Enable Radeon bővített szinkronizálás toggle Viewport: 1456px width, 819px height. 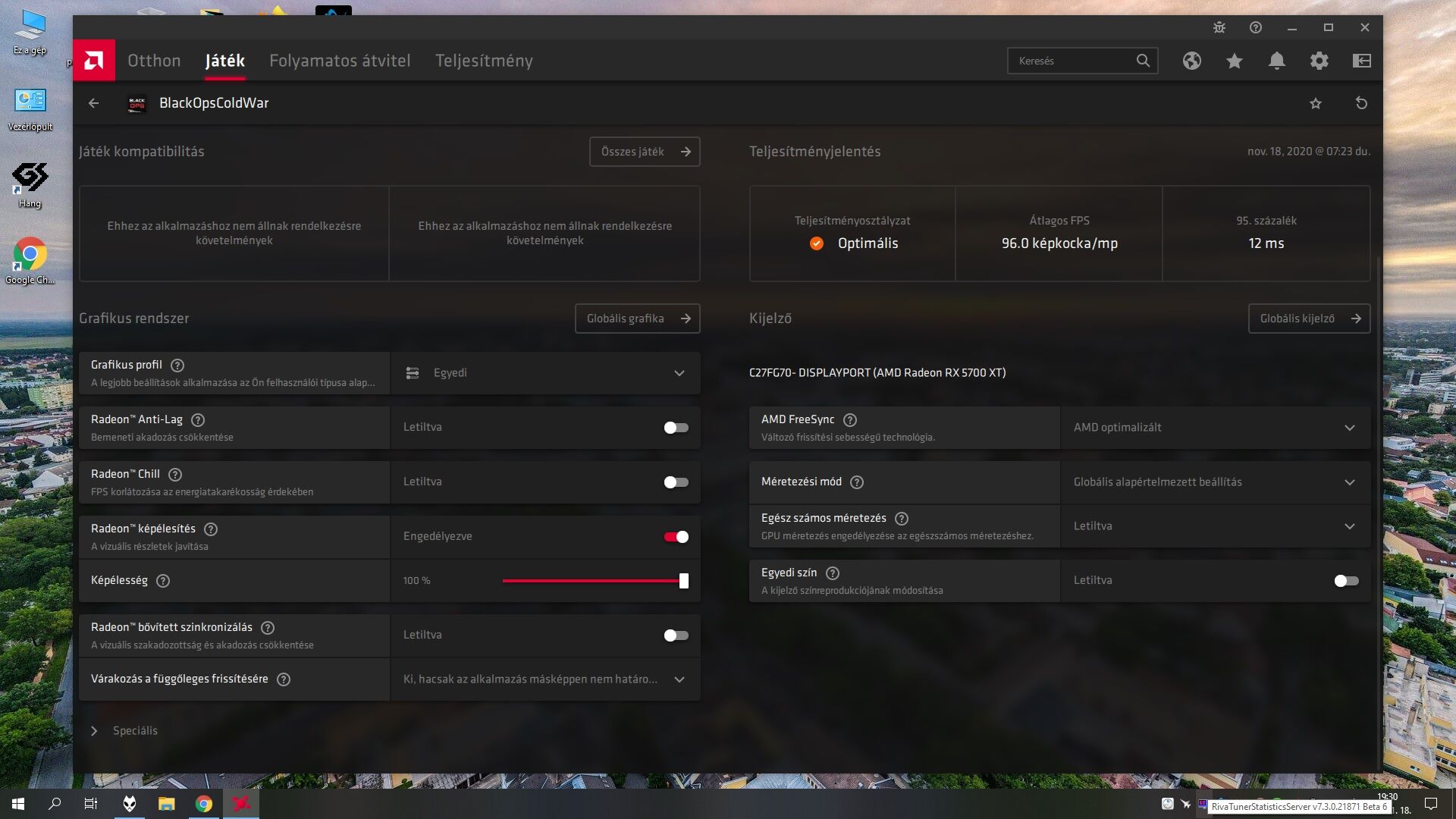(676, 635)
